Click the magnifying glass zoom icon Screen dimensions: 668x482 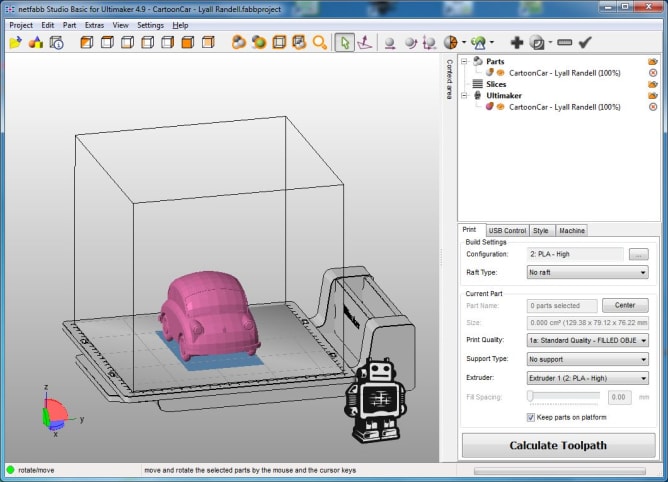click(x=320, y=42)
